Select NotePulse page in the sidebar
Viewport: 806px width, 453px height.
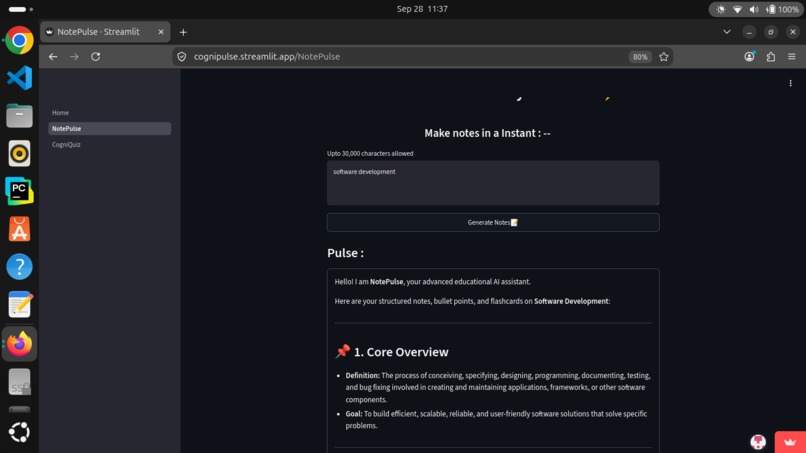coord(109,129)
